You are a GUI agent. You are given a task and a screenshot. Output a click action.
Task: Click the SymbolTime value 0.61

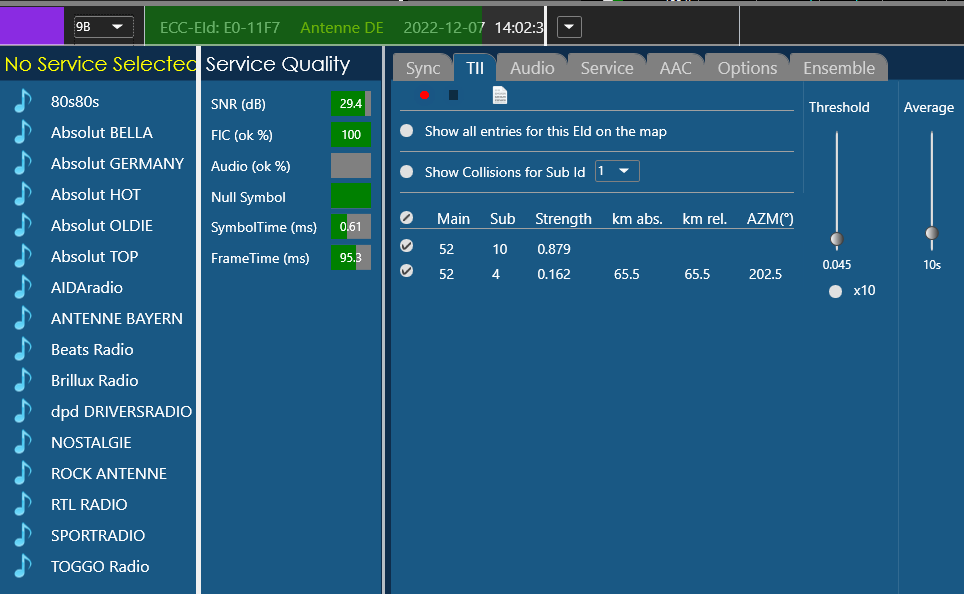point(351,227)
